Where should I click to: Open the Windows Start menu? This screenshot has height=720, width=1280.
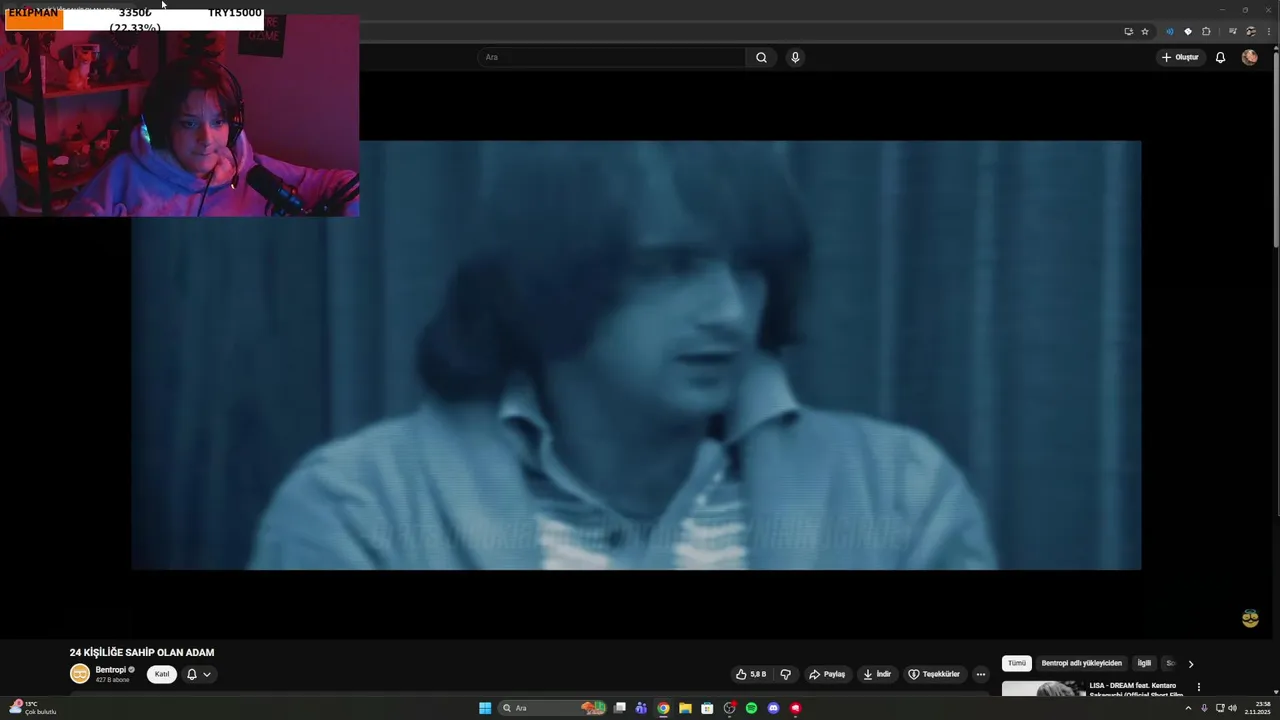tap(485, 708)
